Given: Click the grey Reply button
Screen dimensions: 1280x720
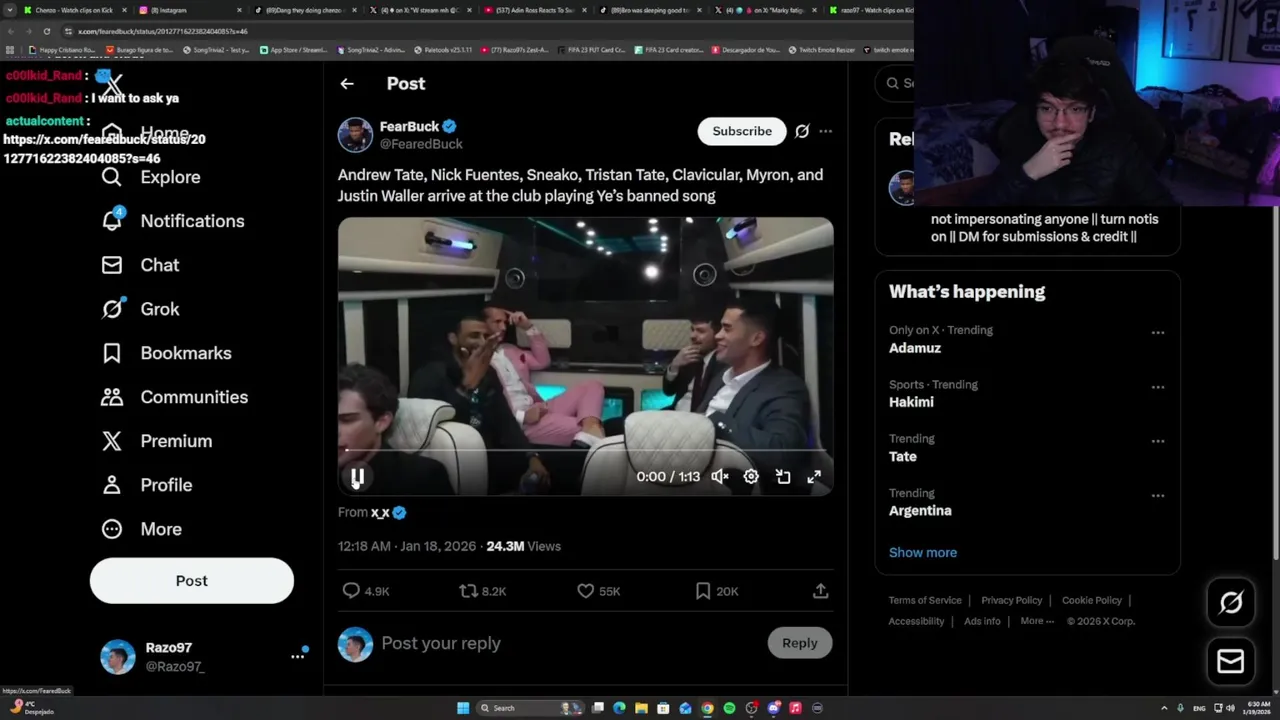Looking at the screenshot, I should coord(800,643).
